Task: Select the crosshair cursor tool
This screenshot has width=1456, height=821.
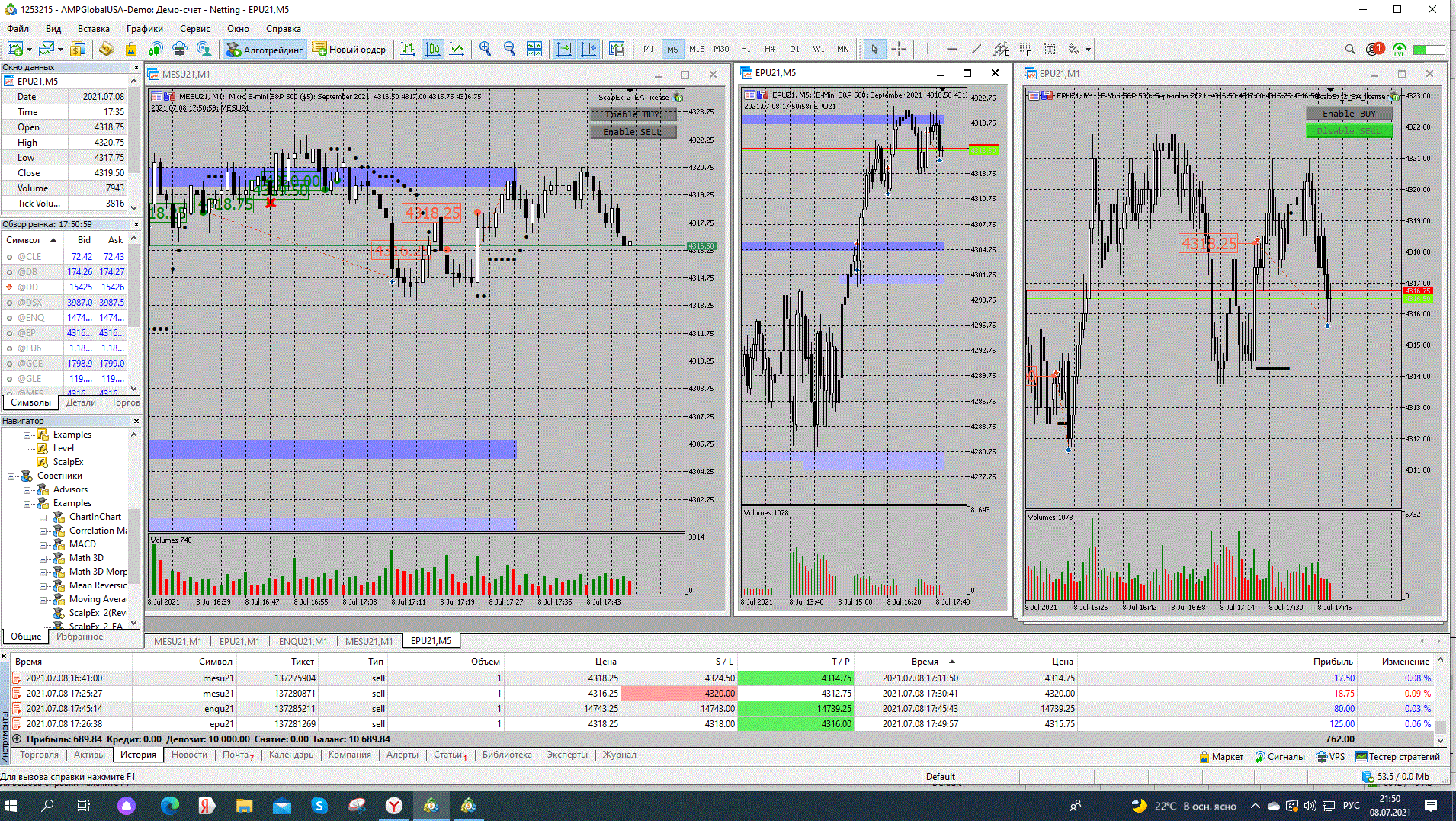Action: (x=899, y=49)
